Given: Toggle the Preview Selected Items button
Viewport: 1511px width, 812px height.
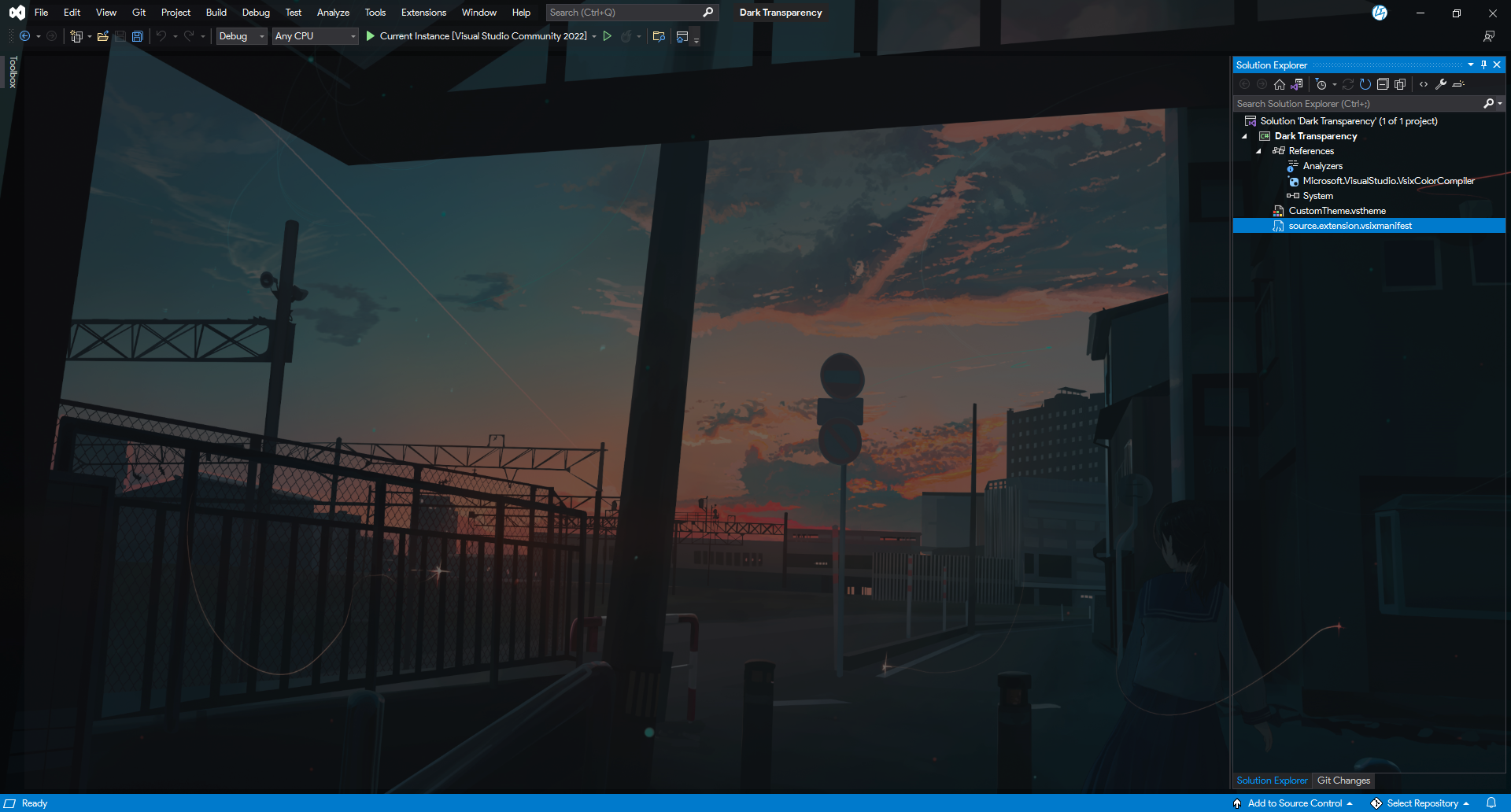Looking at the screenshot, I should (x=1458, y=84).
